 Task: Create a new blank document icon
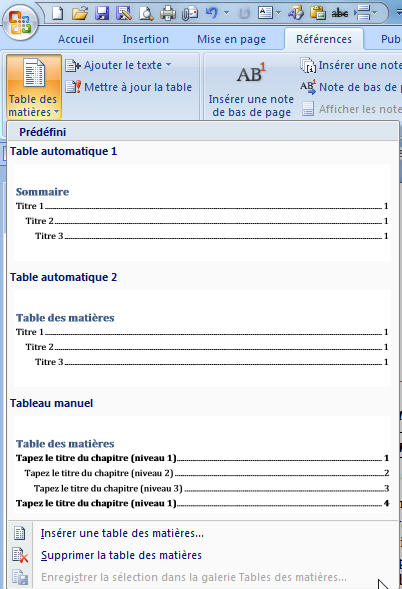click(x=57, y=13)
